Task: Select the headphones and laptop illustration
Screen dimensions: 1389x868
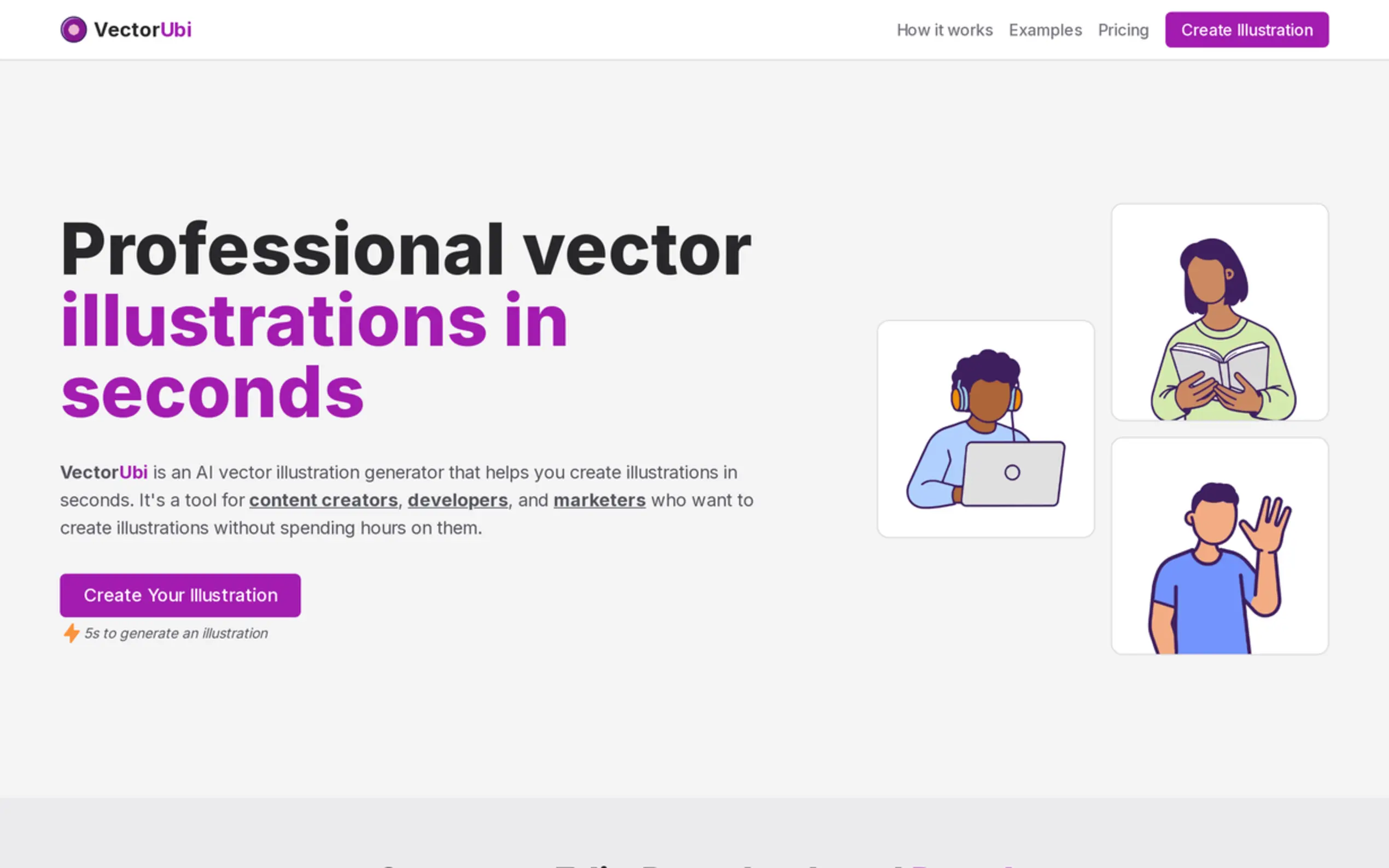Action: pyautogui.click(x=985, y=429)
